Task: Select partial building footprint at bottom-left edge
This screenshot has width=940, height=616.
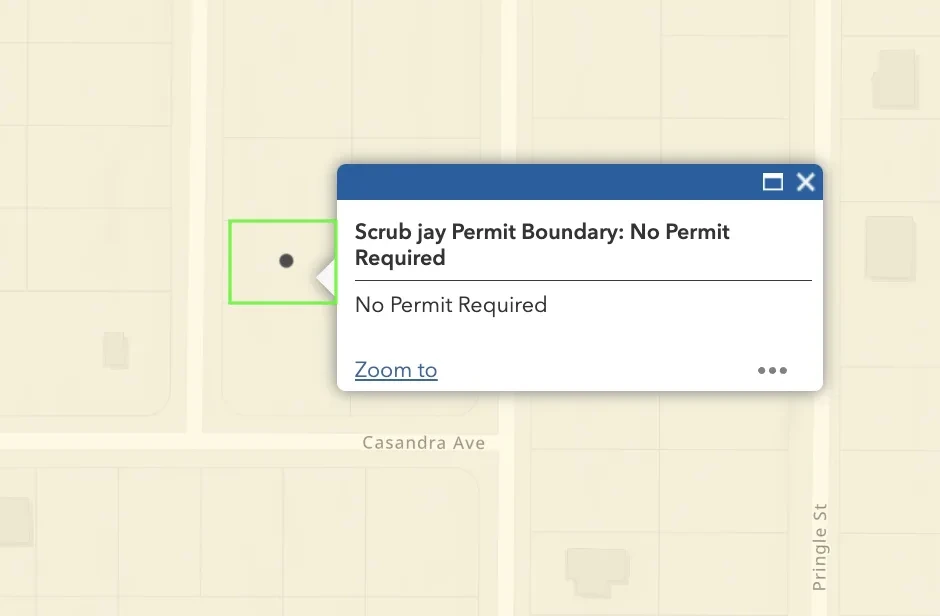Action: pyautogui.click(x=14, y=522)
